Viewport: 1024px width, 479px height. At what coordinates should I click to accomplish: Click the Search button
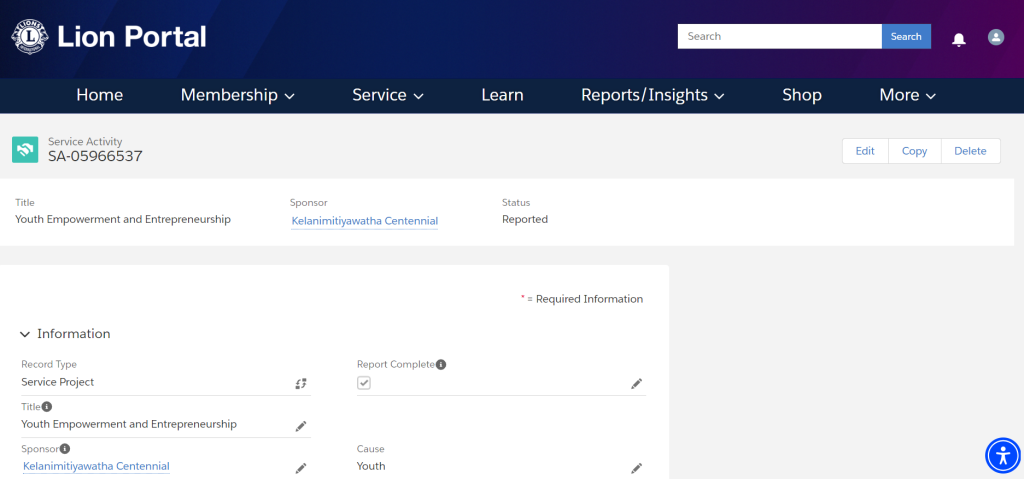coord(906,37)
